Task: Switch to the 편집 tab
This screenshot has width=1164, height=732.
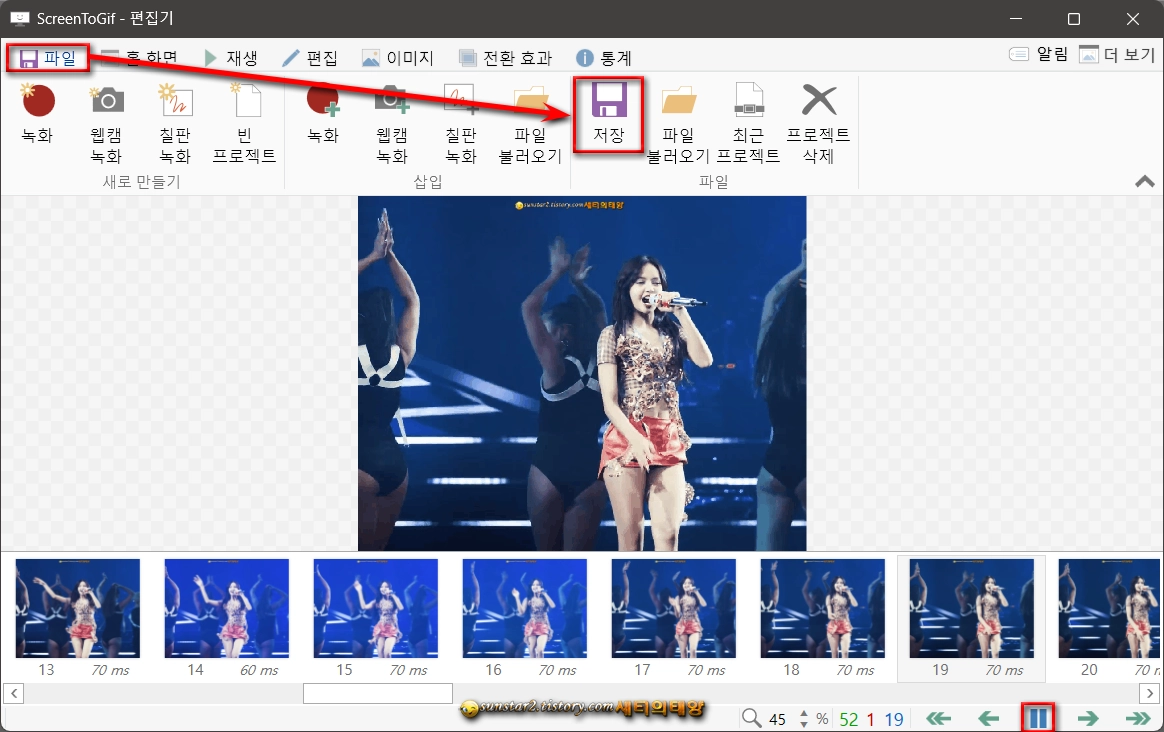Action: pyautogui.click(x=310, y=57)
